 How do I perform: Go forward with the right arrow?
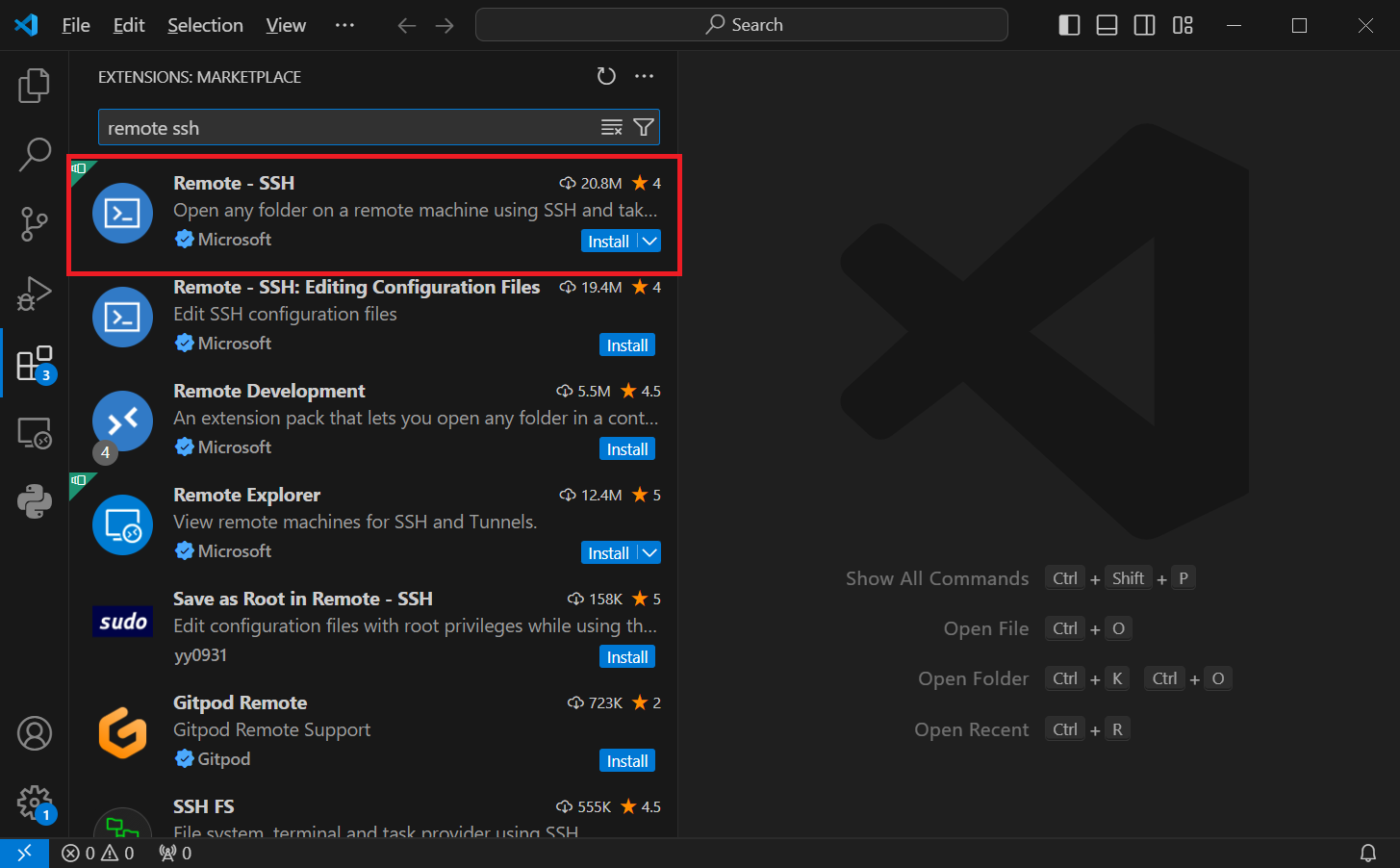(445, 25)
